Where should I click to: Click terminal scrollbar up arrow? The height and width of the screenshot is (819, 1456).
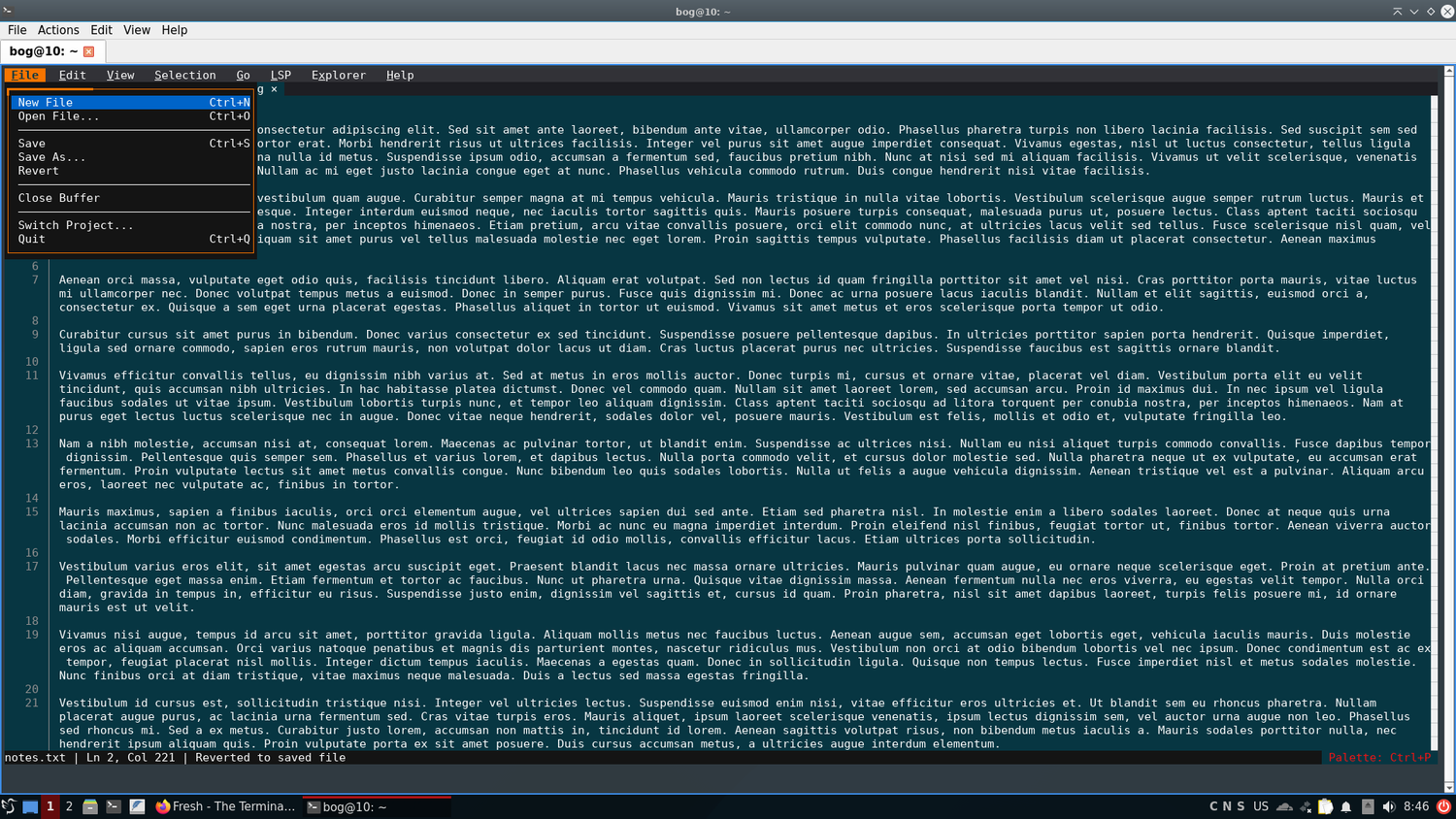[1448, 71]
